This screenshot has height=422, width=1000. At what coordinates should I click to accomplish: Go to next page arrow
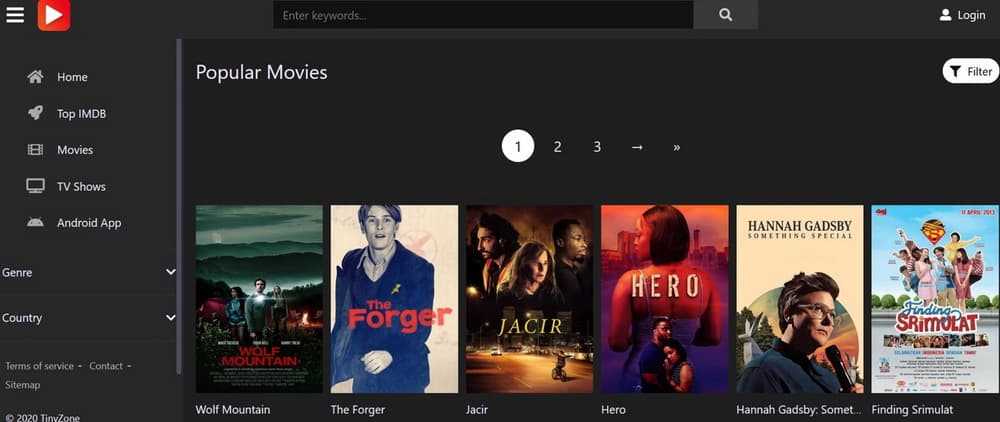[637, 147]
